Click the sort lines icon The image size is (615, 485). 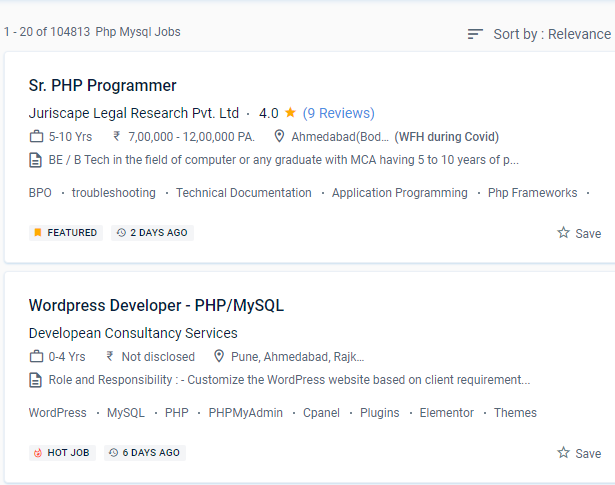[475, 34]
